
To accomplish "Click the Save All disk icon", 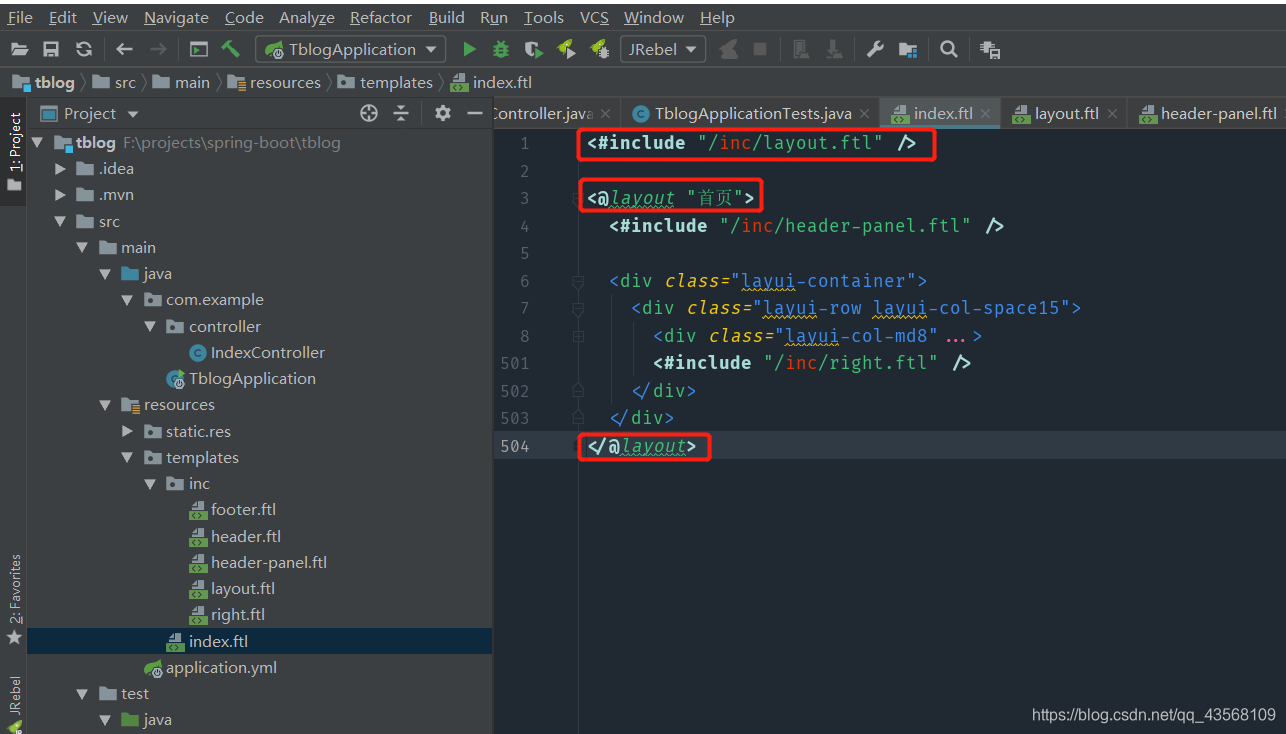I will (x=51, y=49).
